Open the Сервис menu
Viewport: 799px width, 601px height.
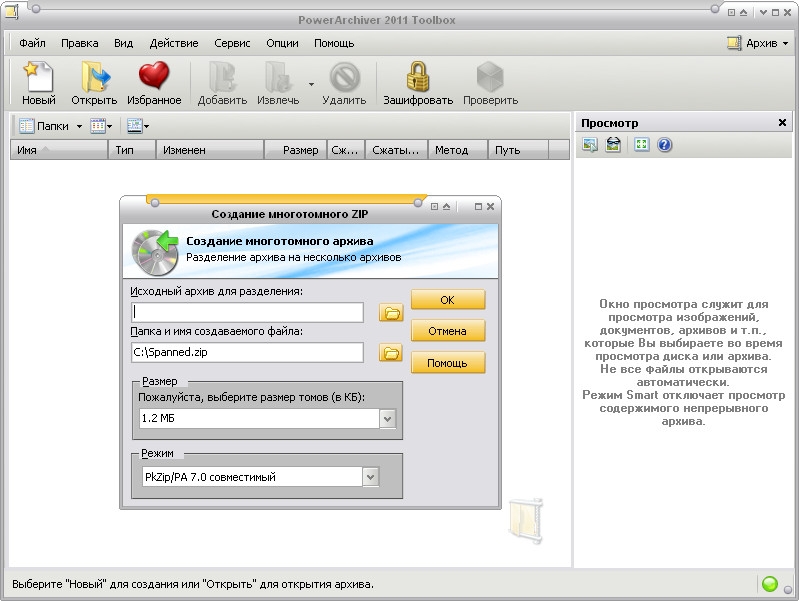coord(232,44)
